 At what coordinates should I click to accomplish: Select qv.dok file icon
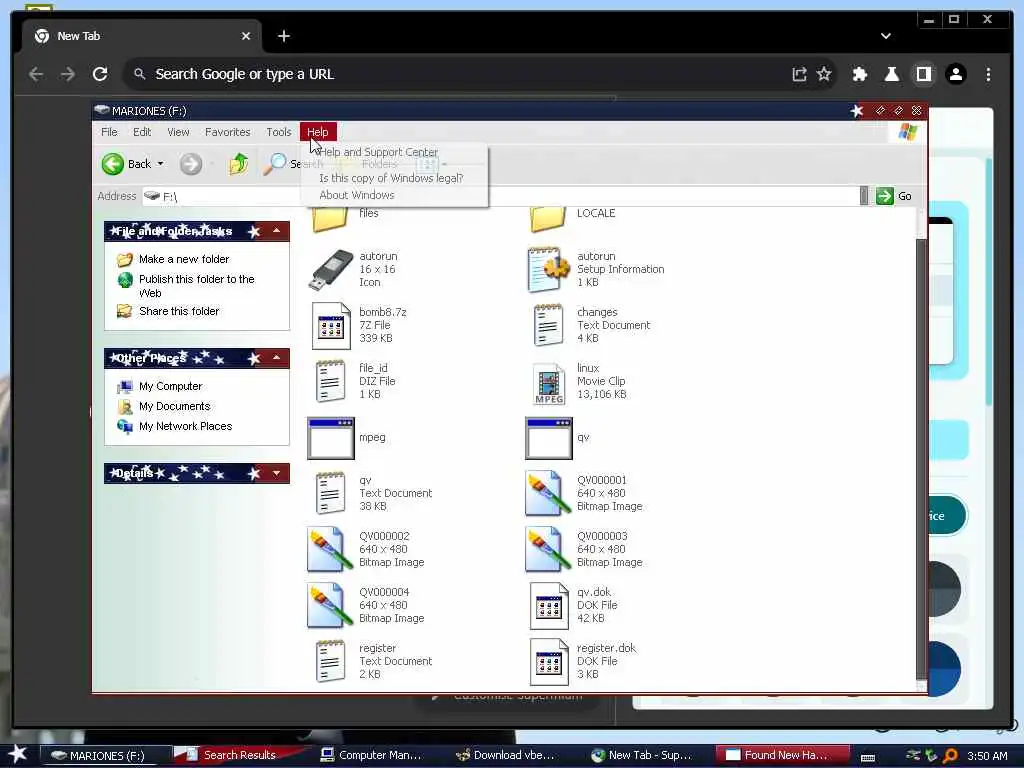(549, 606)
